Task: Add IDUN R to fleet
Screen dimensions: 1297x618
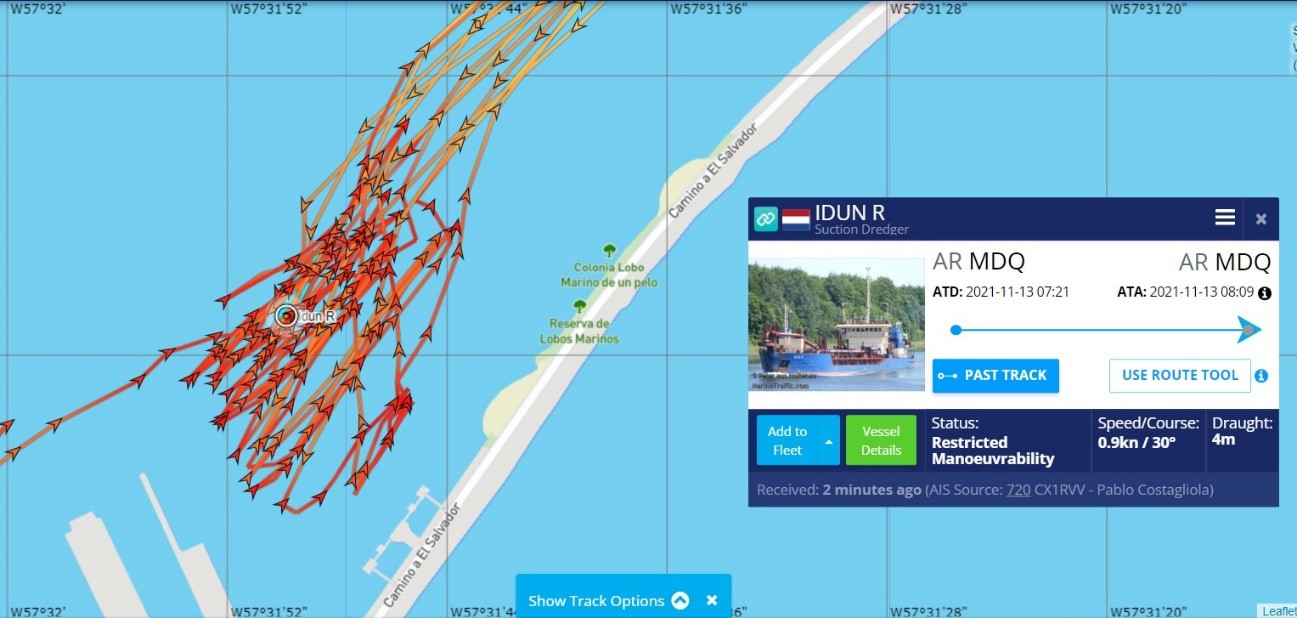Action: [787, 441]
